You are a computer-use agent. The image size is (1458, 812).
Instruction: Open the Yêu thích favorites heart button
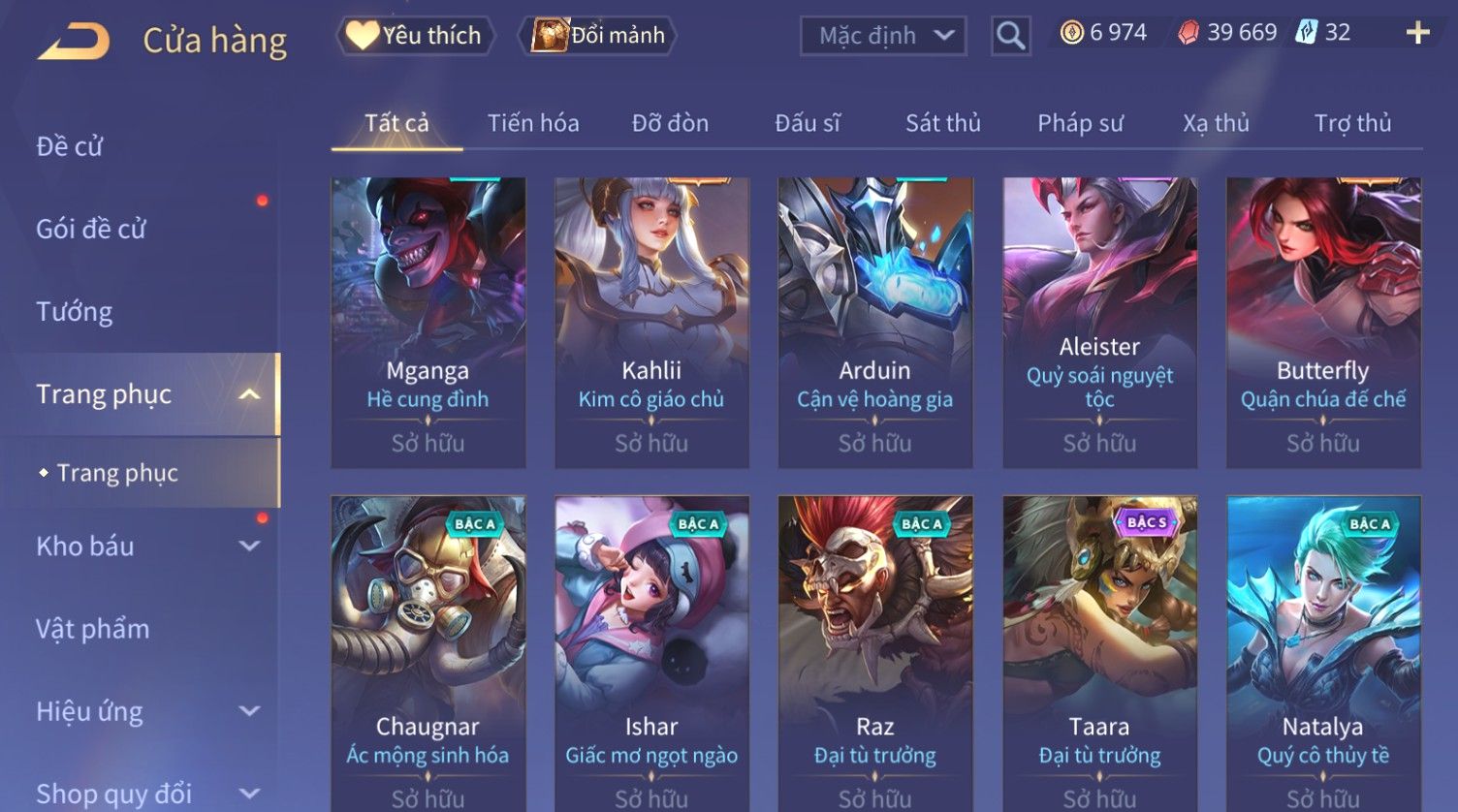pos(415,36)
